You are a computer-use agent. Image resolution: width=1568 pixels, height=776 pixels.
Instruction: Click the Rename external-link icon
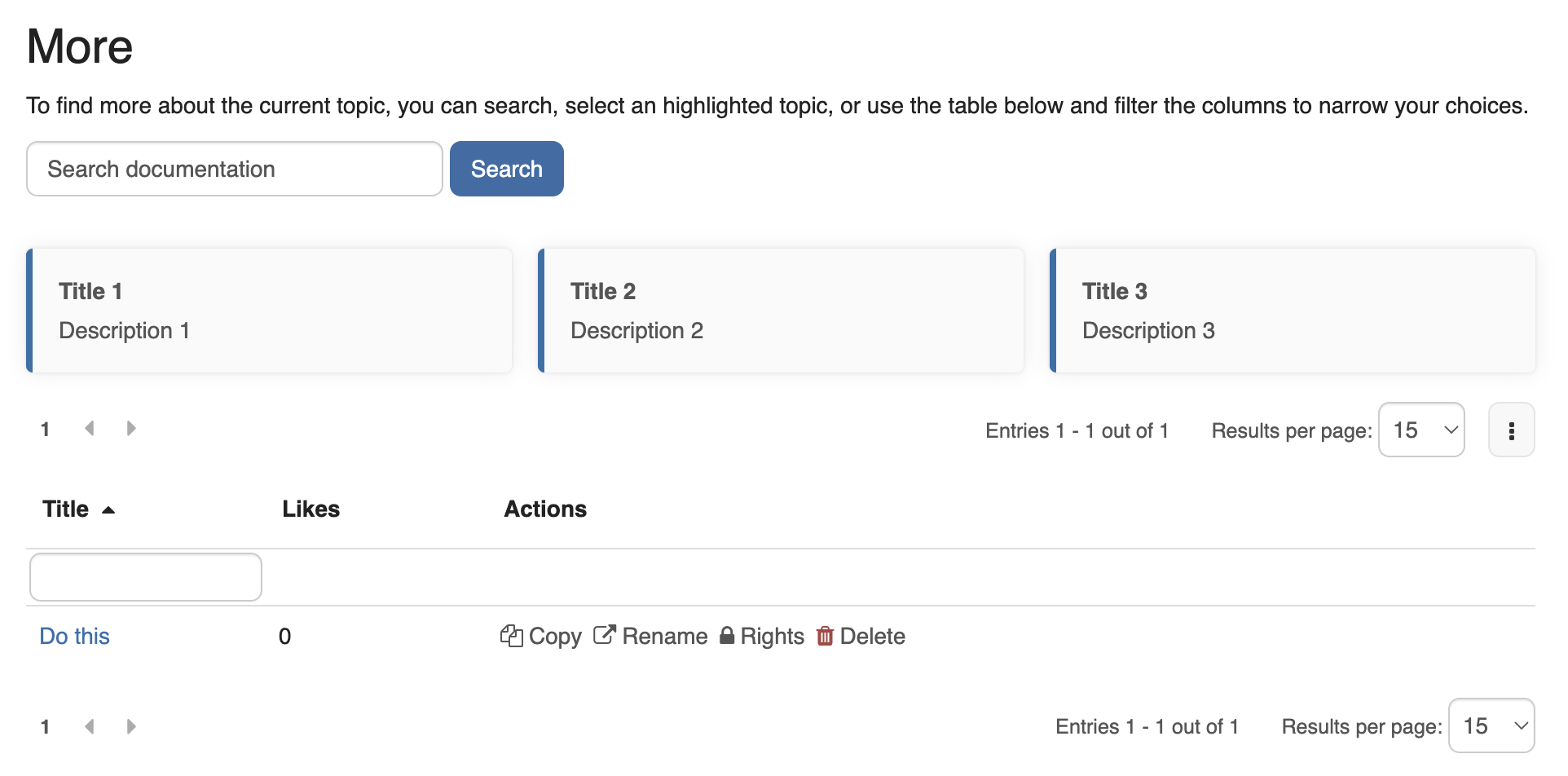[604, 635]
